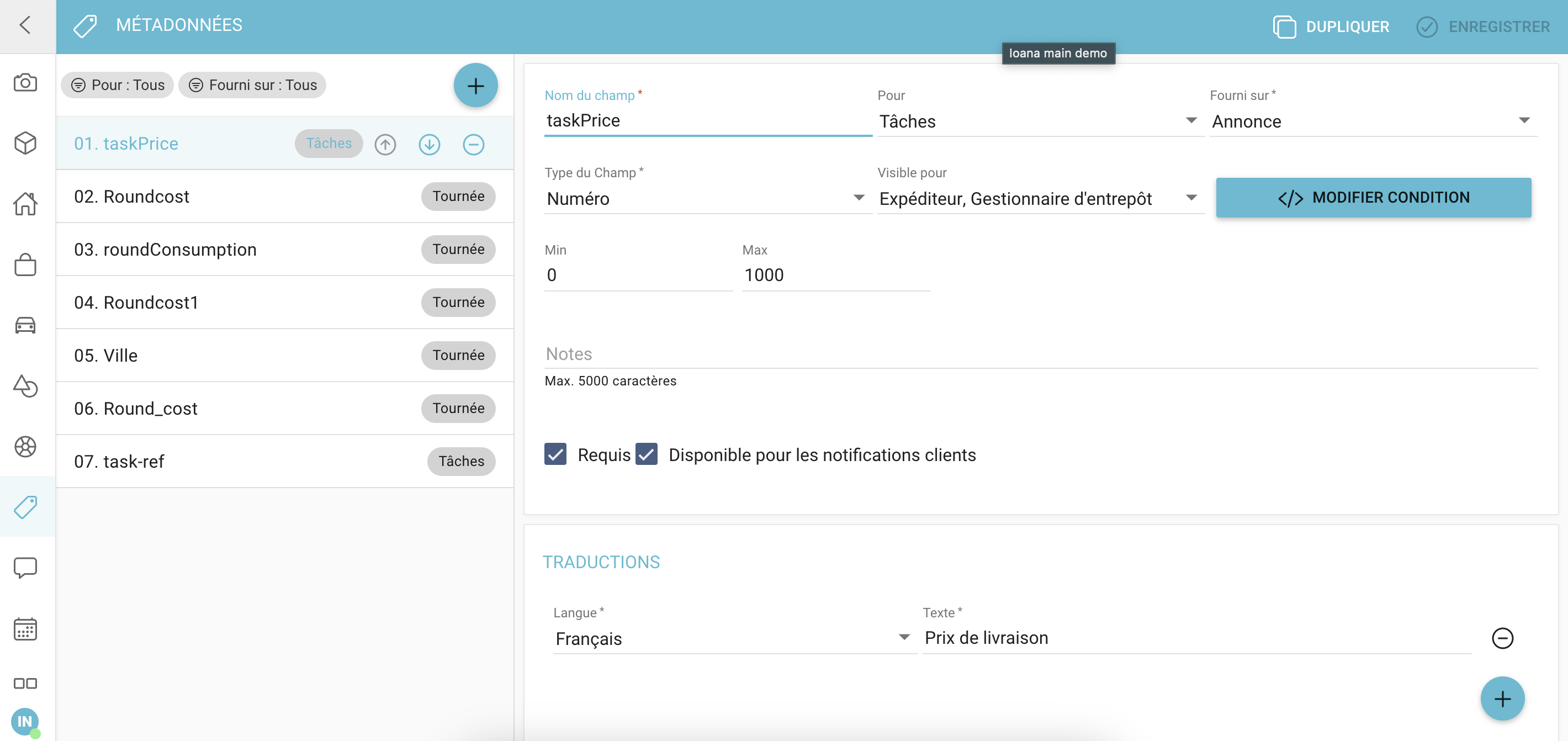Click the Tâches tag on taskPrice row
Viewport: 1568px width, 741px height.
click(x=329, y=144)
